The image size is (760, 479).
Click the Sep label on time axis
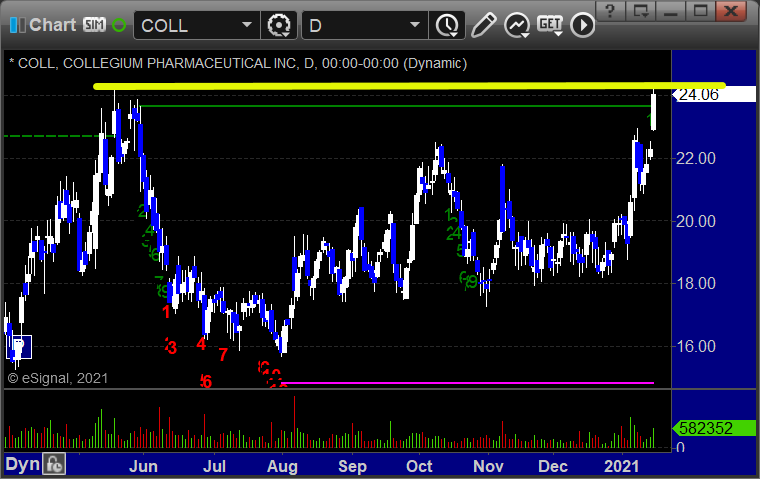pos(352,466)
